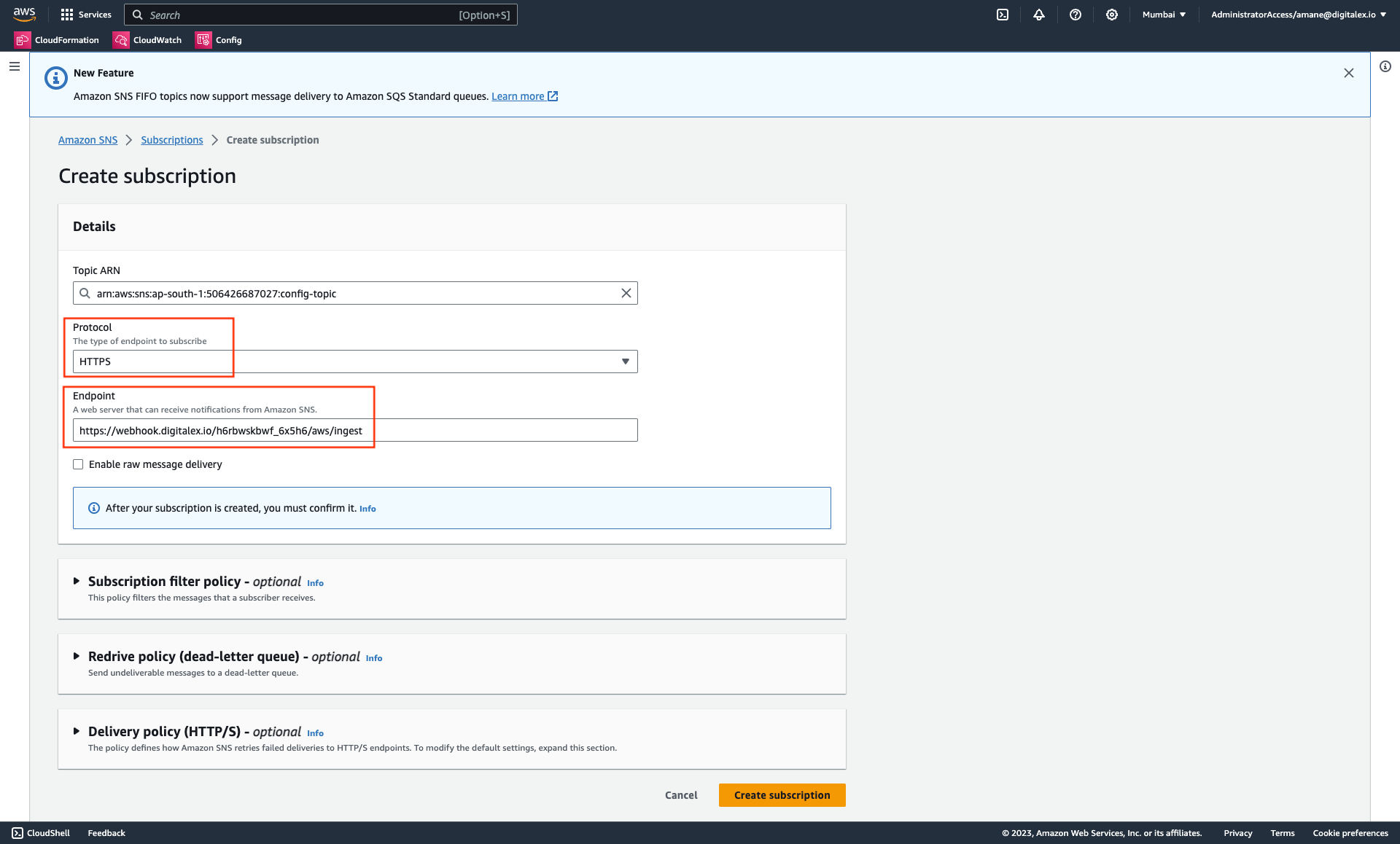Open the CloudWatch shortcut in favorites bar

click(147, 40)
